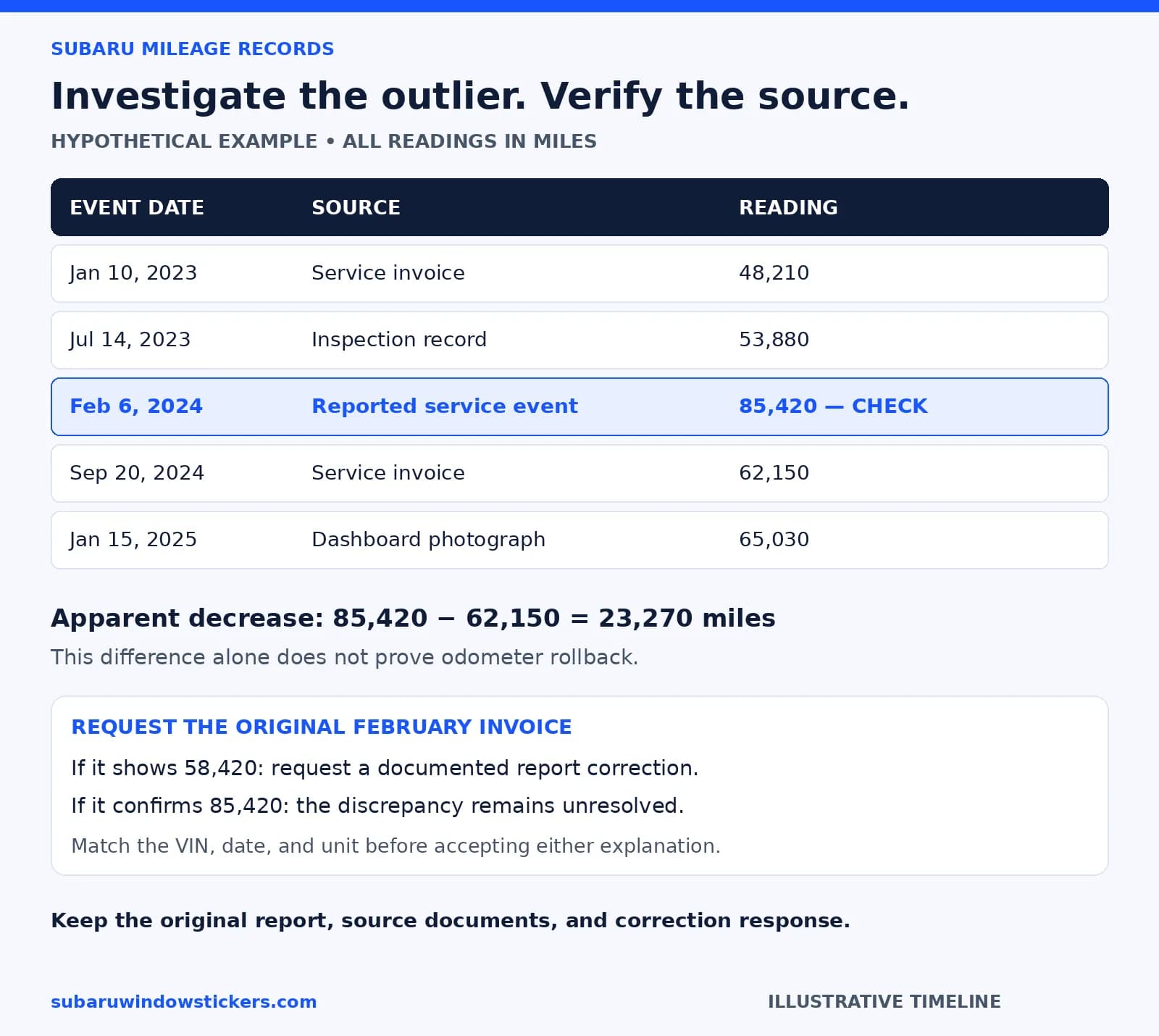Select the Jan 10, 2023 date cell
The width and height of the screenshot is (1159, 1036).
[x=133, y=273]
